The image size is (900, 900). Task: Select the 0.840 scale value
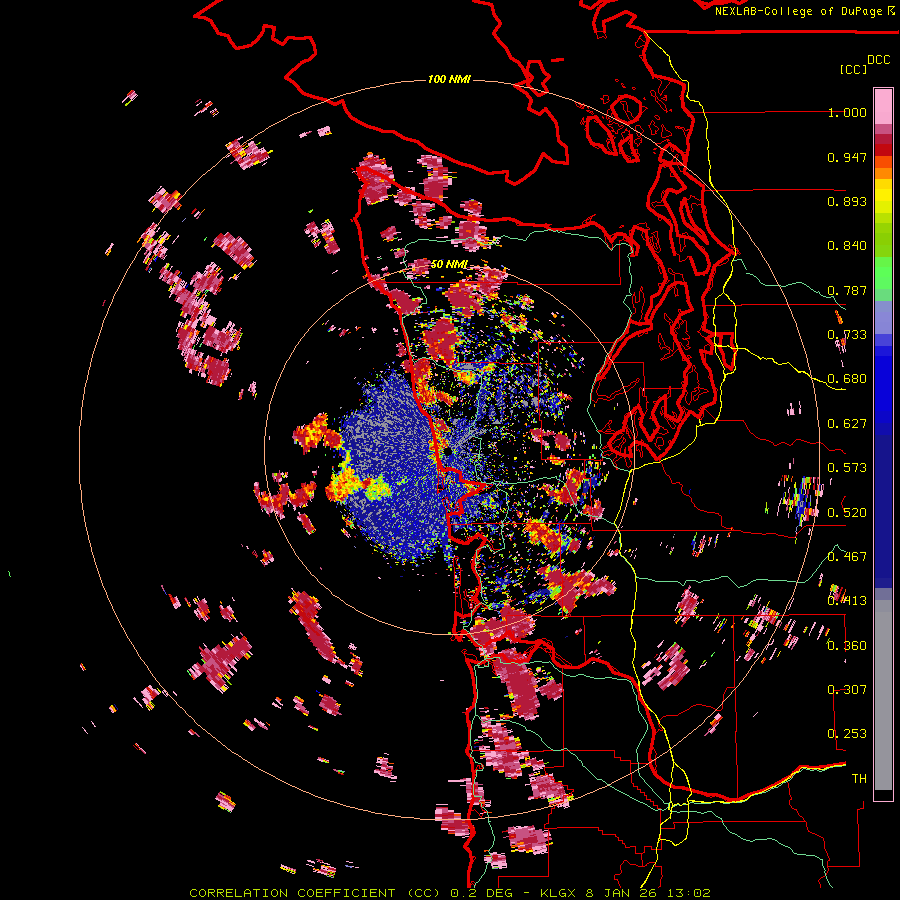point(847,246)
